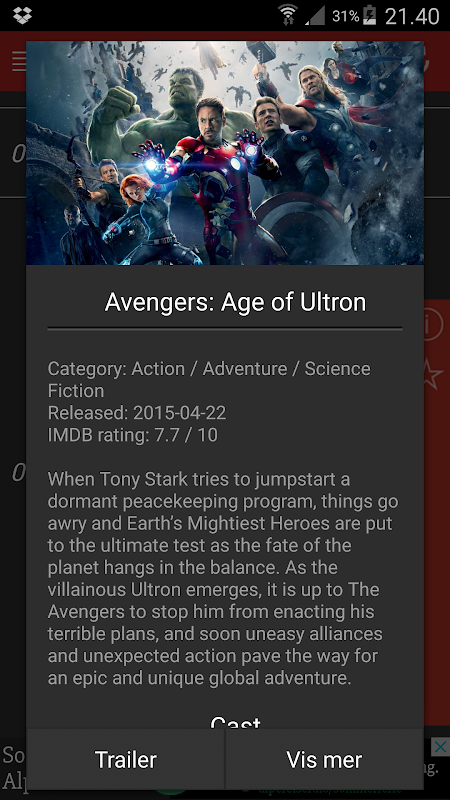The height and width of the screenshot is (800, 450).
Task: Close the ad banner with X icon
Action: [440, 748]
